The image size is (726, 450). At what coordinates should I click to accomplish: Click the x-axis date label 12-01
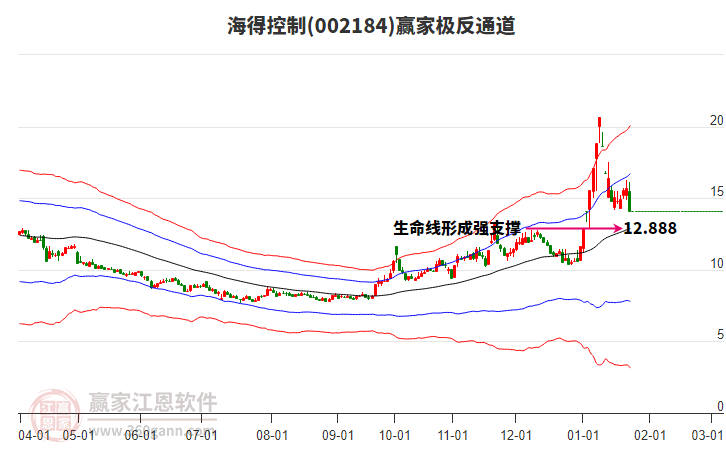point(516,436)
